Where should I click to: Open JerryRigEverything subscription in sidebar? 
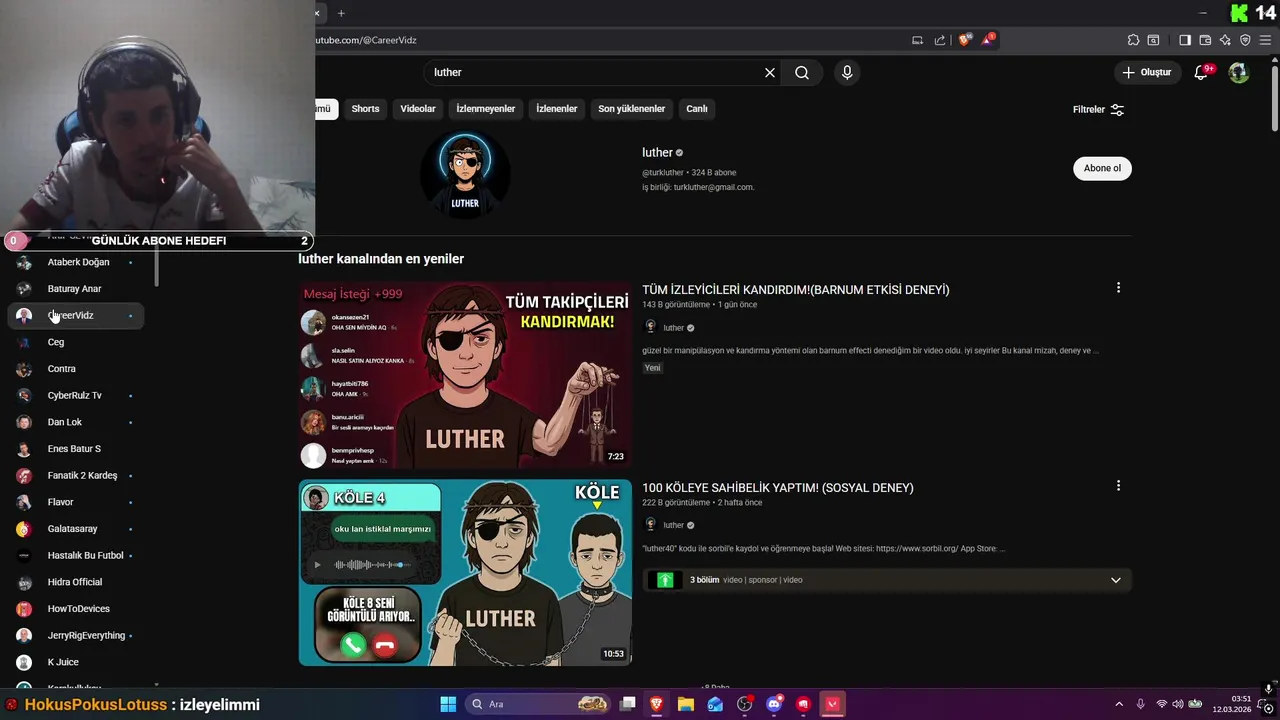pyautogui.click(x=76, y=636)
